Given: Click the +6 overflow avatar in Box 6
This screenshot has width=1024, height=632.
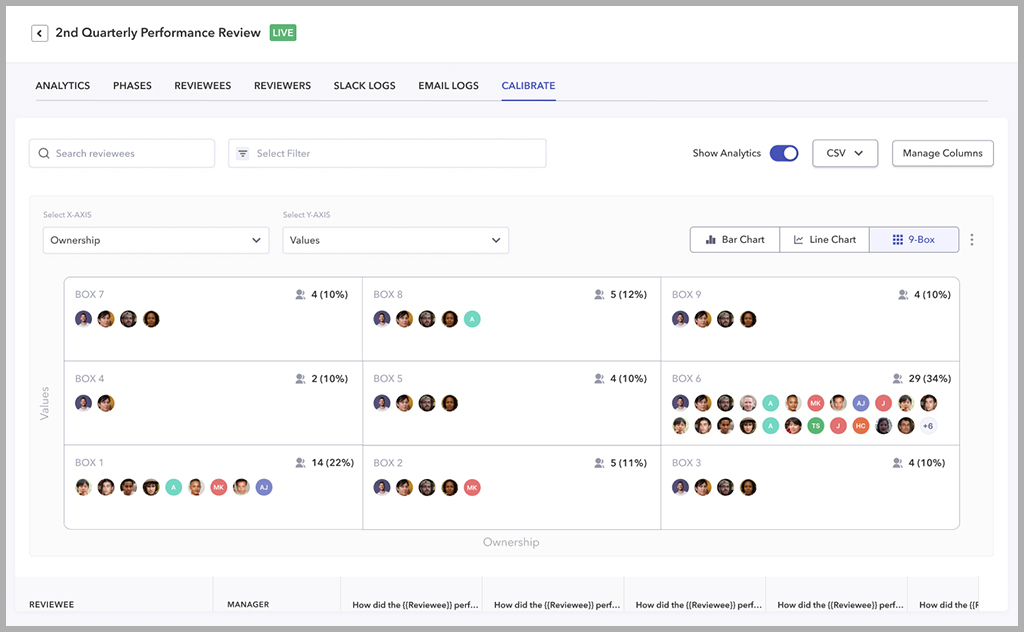Looking at the screenshot, I should pyautogui.click(x=928, y=426).
